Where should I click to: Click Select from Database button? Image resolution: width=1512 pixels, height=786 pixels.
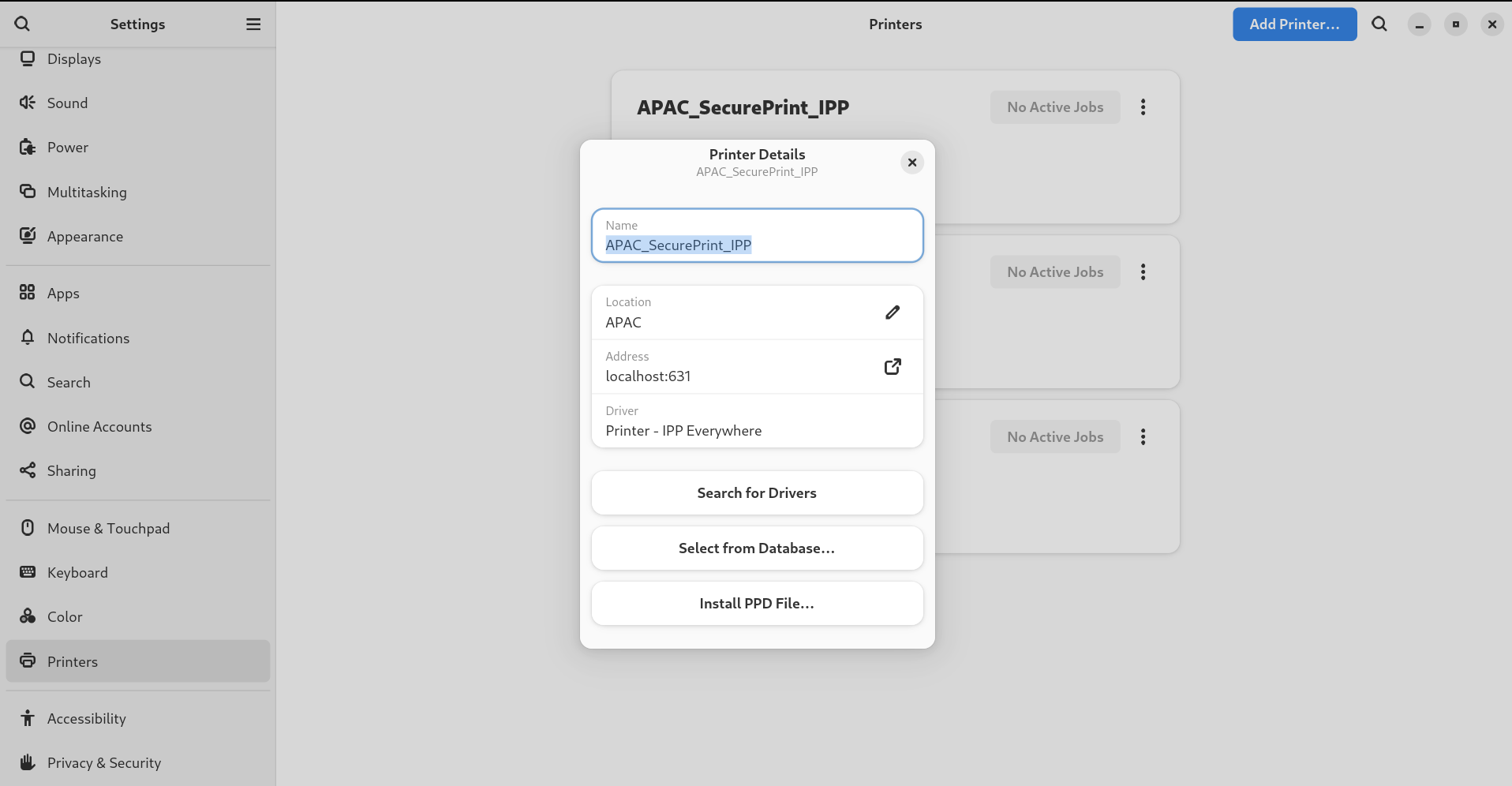(757, 548)
